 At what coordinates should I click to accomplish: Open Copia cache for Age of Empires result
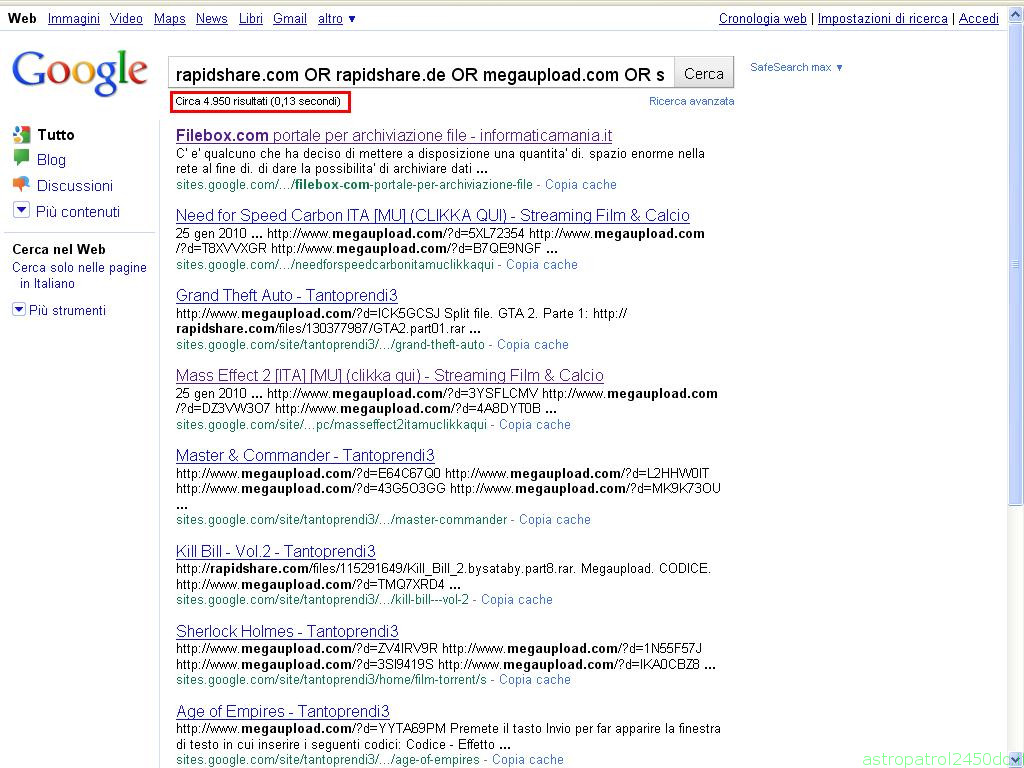(x=528, y=760)
